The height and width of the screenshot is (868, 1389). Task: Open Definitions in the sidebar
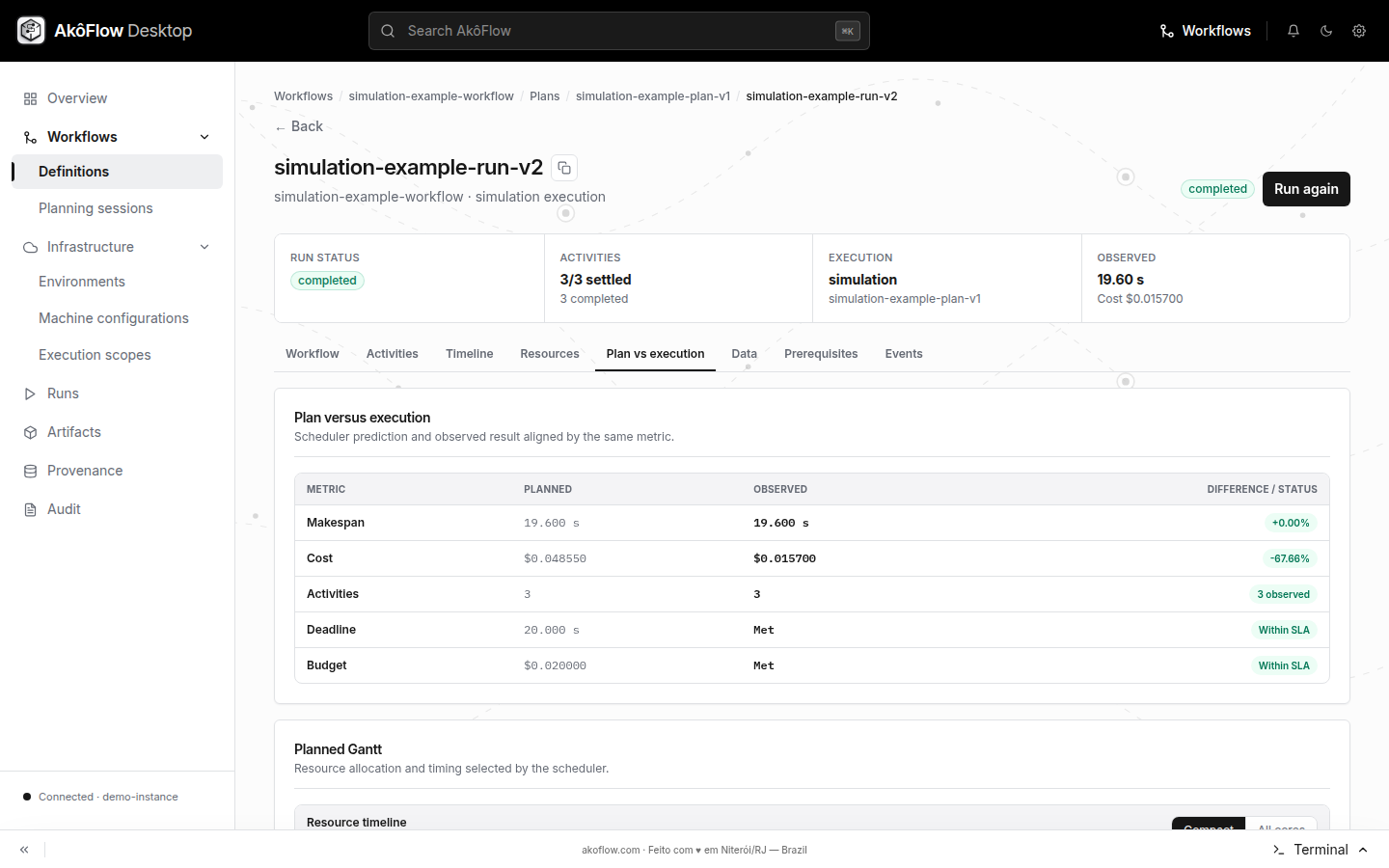[x=118, y=172]
